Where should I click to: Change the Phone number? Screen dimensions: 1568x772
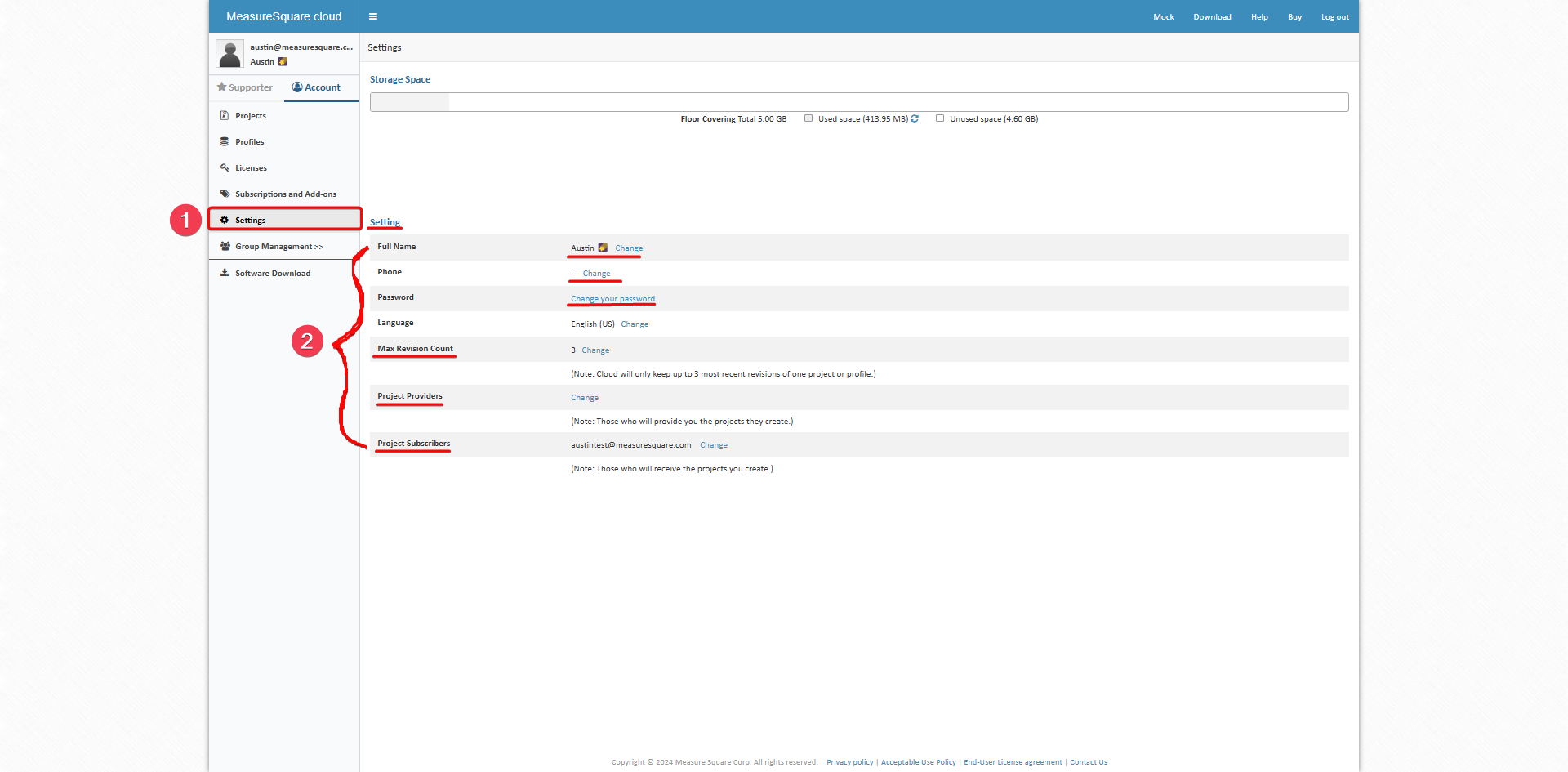click(596, 274)
